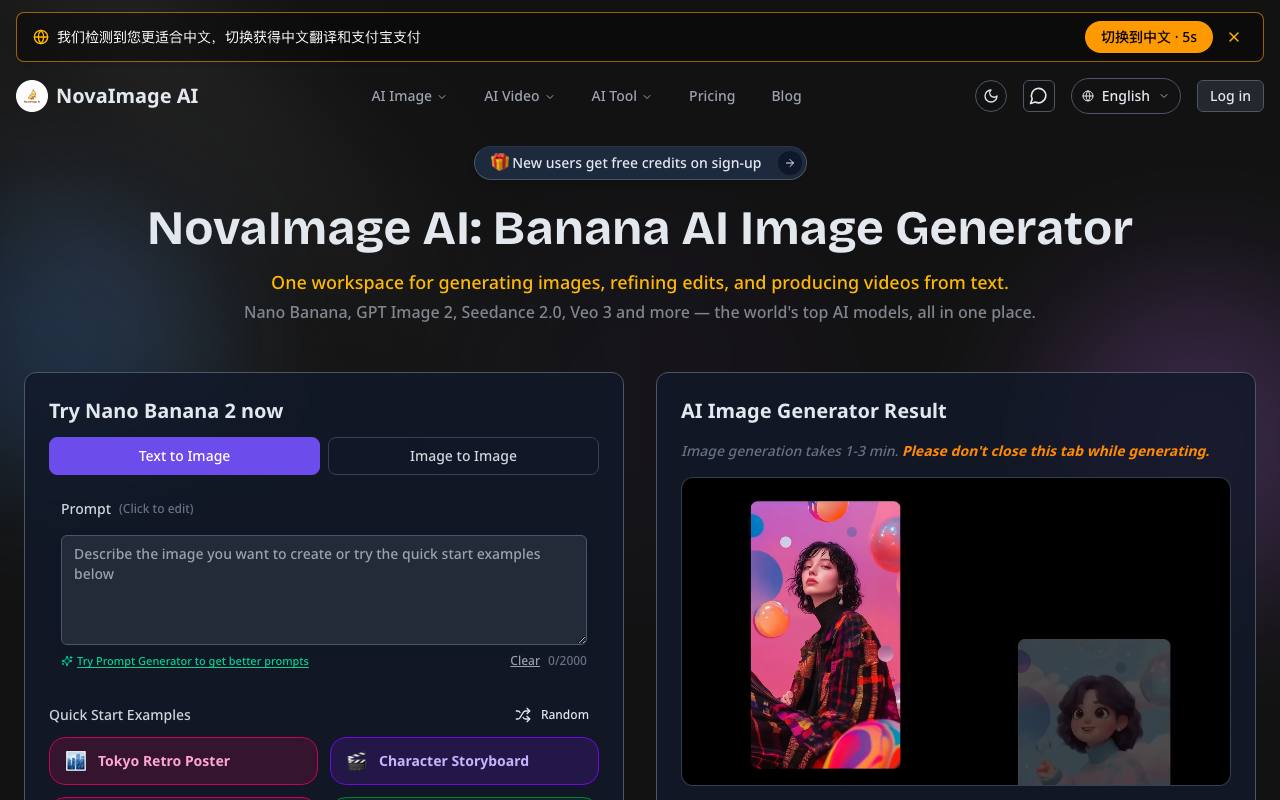Click the 我们检测到您更适合中文 banner message
1280x800 pixels.
(x=238, y=37)
